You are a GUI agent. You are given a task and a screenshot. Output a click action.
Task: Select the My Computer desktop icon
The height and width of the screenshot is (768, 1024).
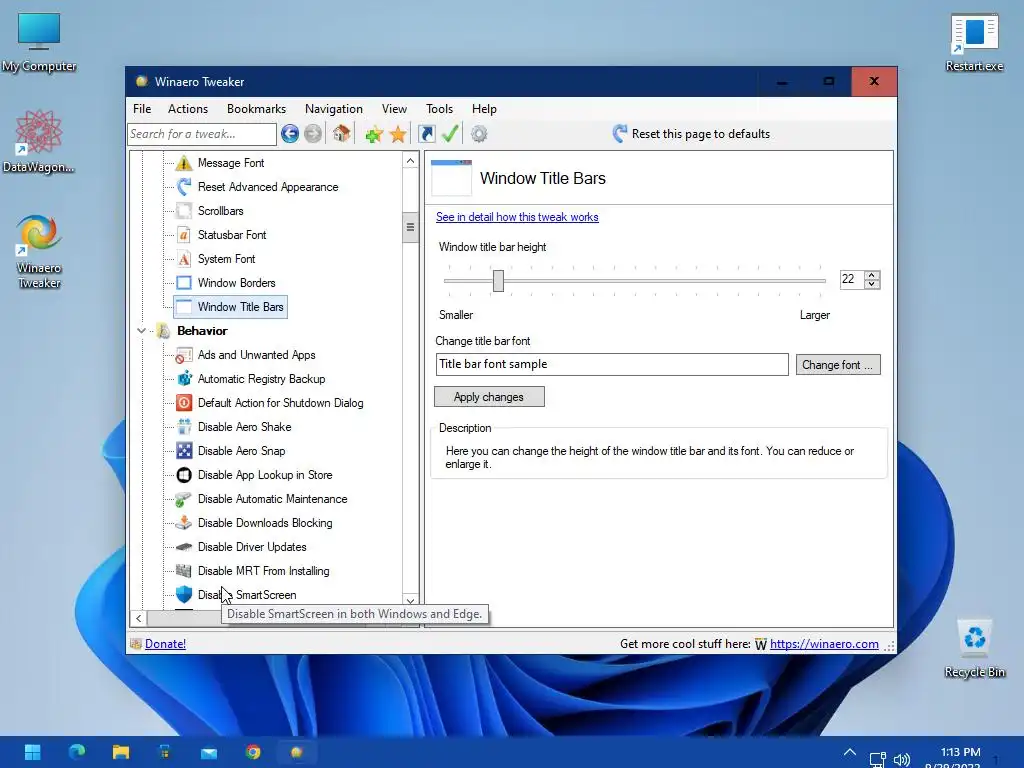39,42
